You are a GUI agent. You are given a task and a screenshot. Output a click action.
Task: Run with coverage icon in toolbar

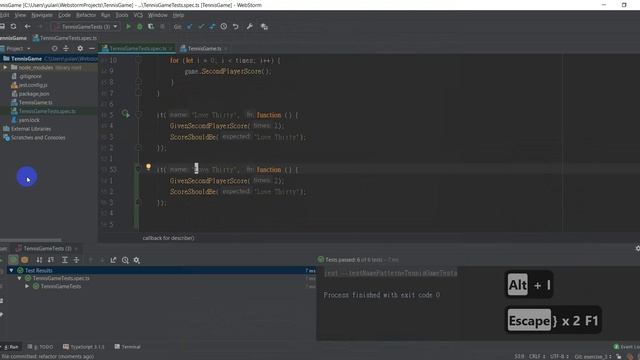point(151,27)
